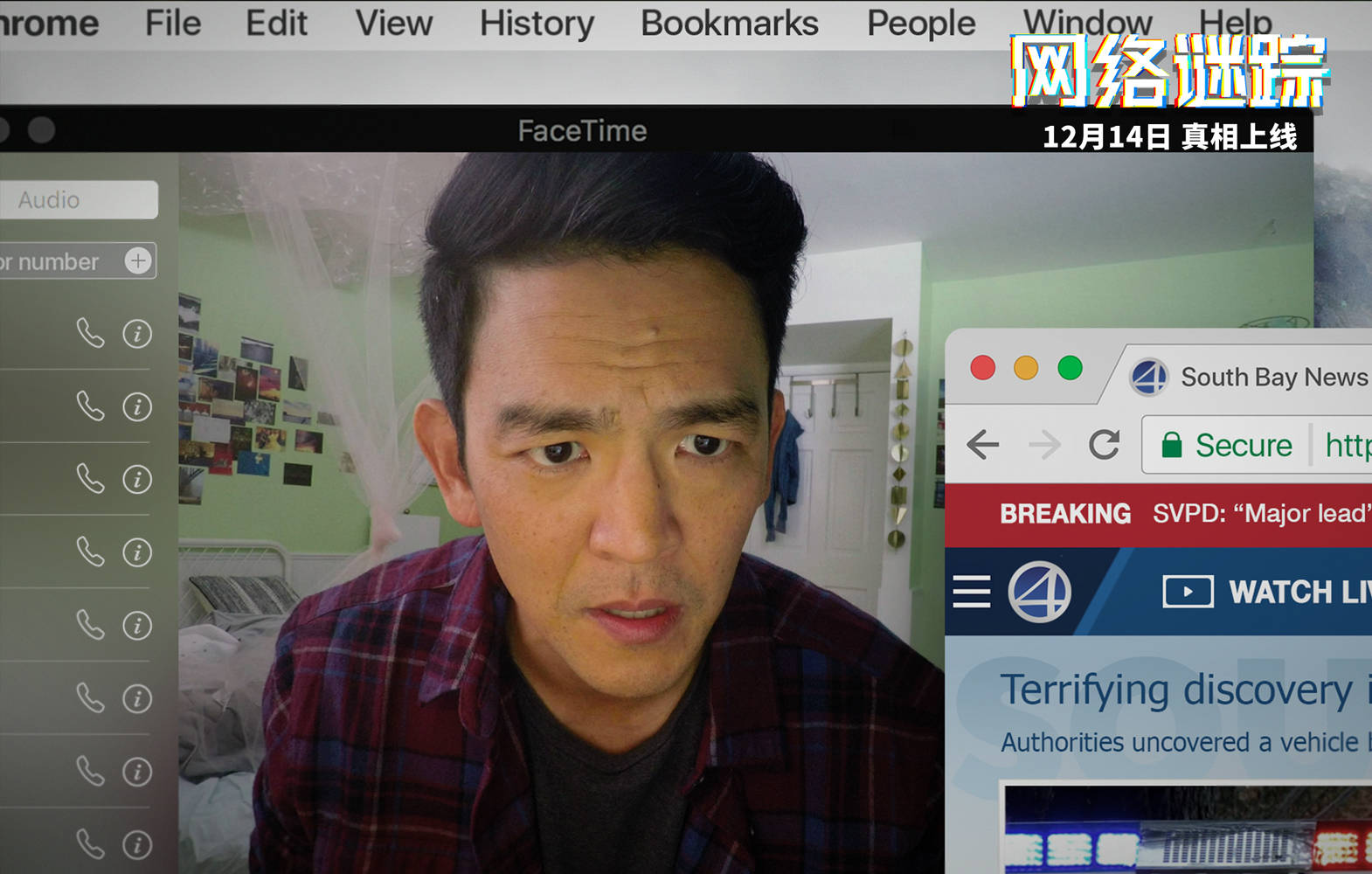Image resolution: width=1372 pixels, height=874 pixels.
Task: Open the People menu
Action: tap(921, 23)
